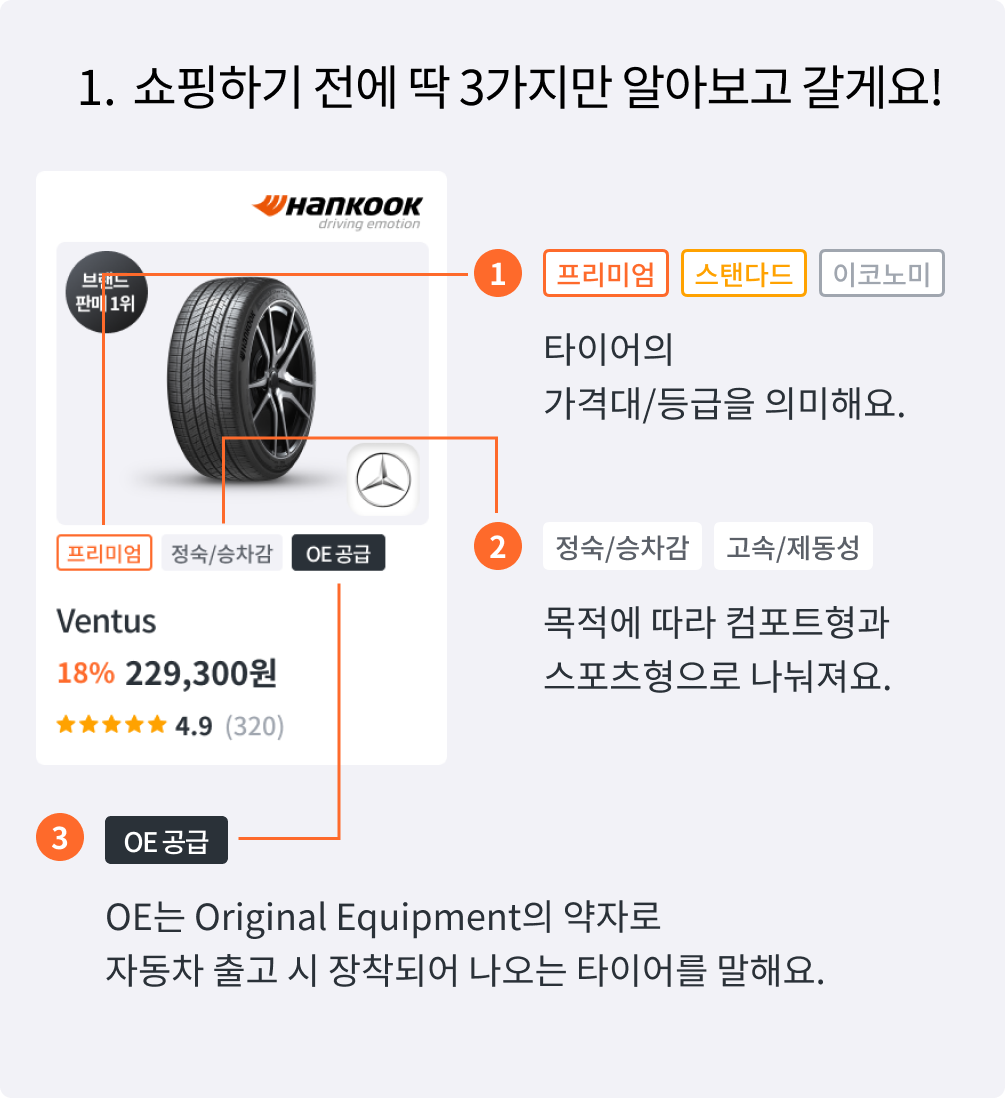Open the Ventus tire product image

[x=242, y=382]
